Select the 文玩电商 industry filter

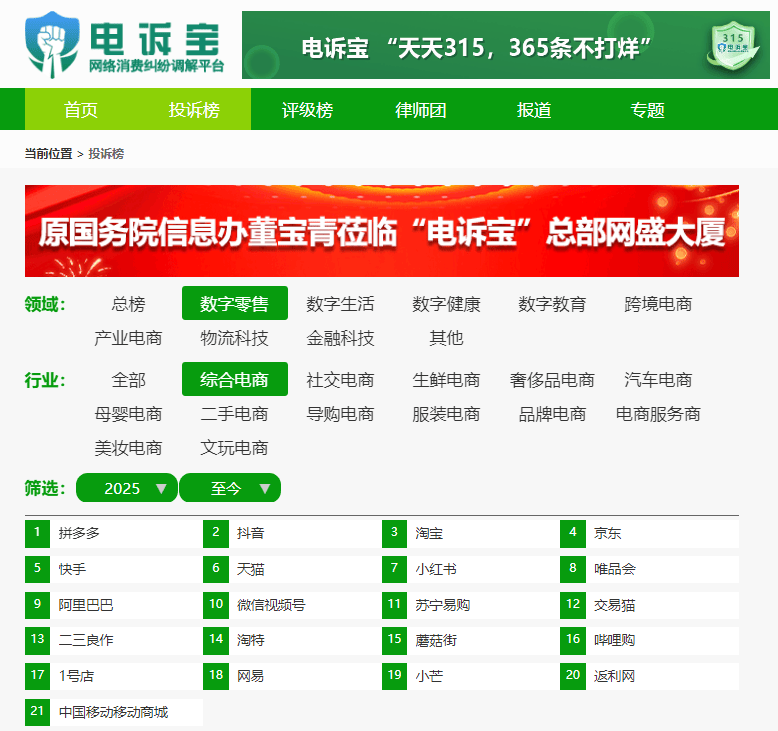click(235, 448)
